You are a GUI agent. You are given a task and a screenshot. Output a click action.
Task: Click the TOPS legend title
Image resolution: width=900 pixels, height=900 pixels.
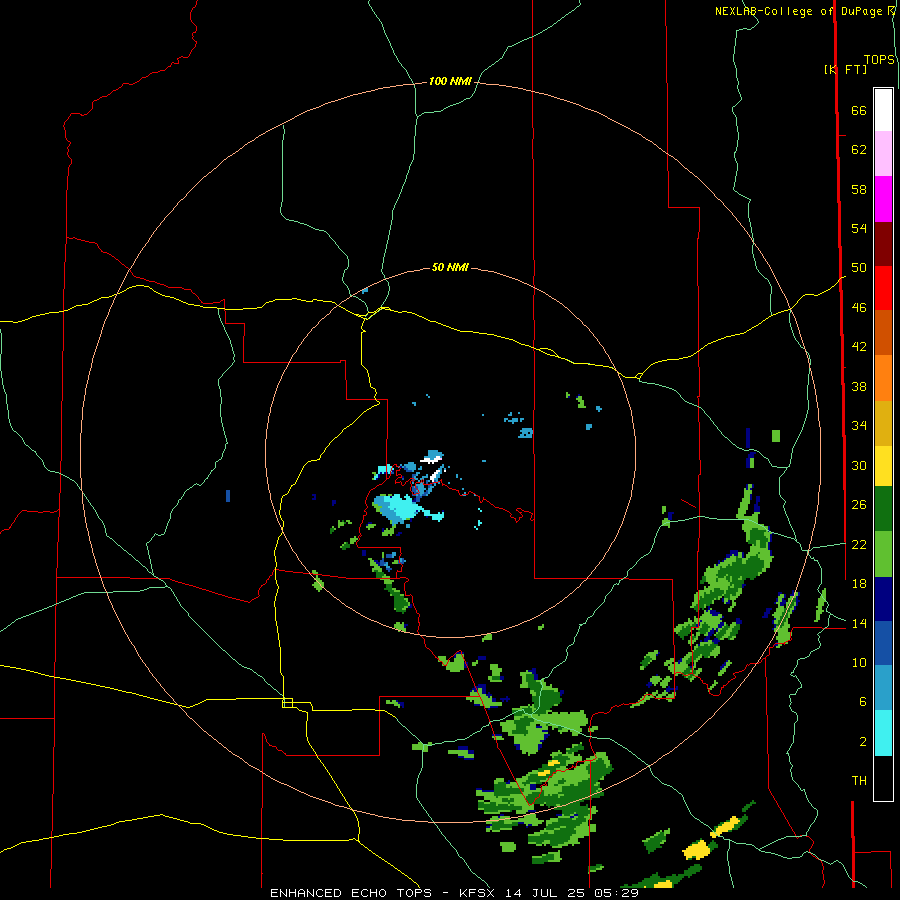click(879, 59)
